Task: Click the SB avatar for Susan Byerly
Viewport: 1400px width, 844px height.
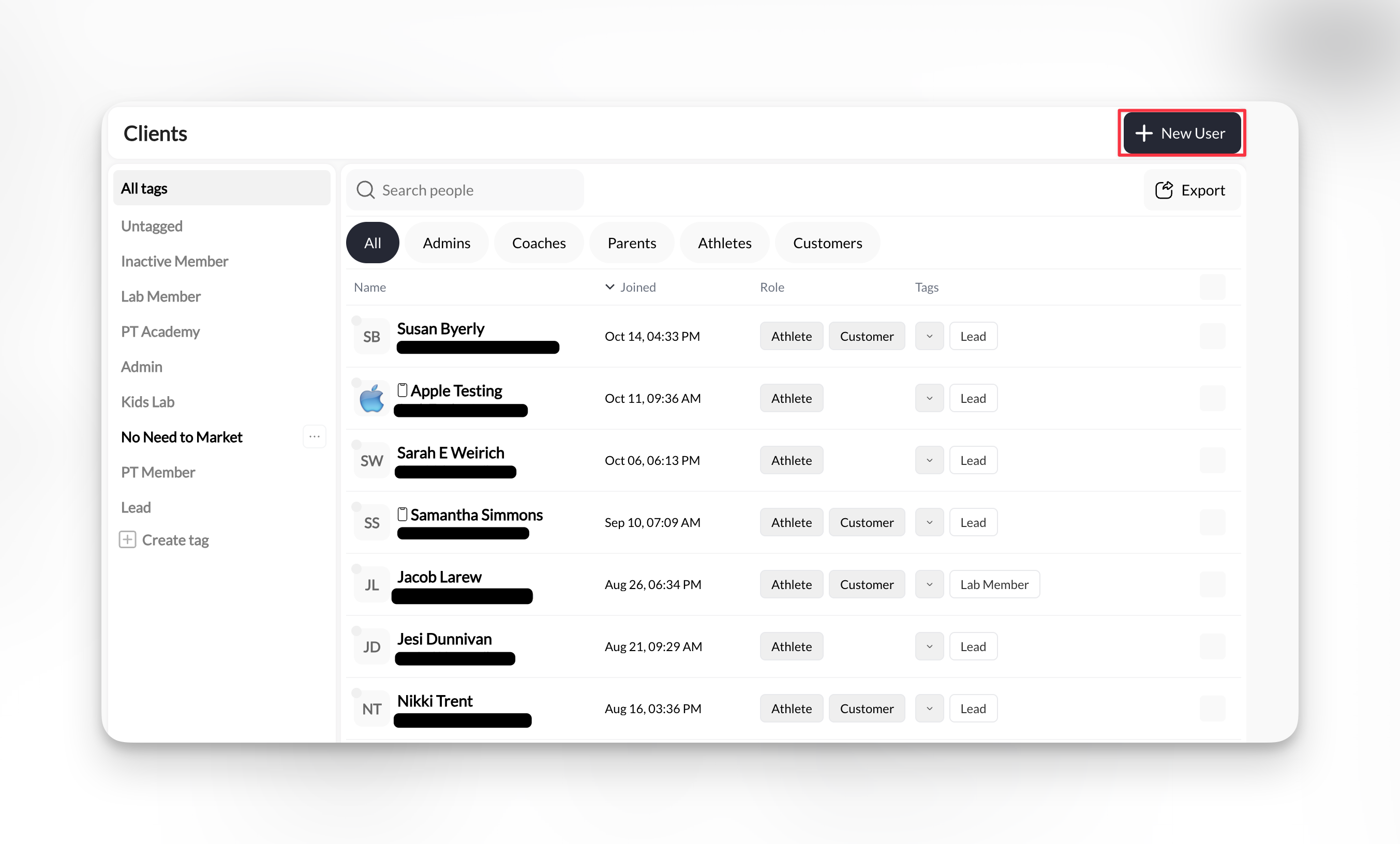Action: (371, 336)
